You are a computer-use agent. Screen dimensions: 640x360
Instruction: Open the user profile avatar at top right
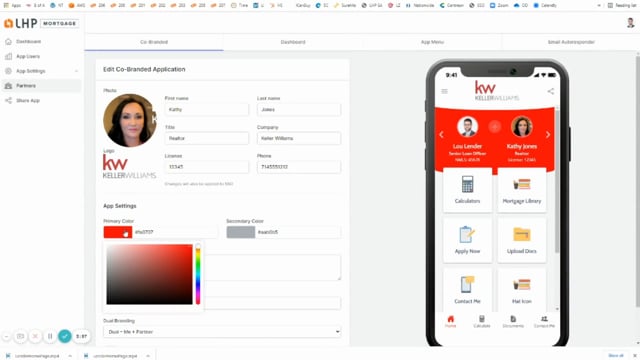630,23
